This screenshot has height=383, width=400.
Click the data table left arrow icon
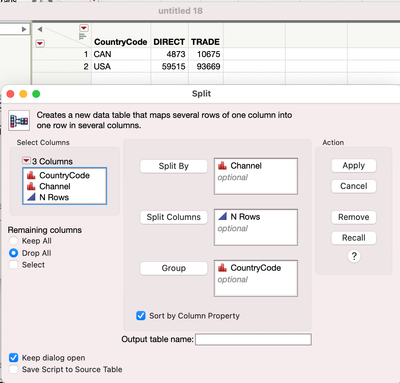coord(40,29)
